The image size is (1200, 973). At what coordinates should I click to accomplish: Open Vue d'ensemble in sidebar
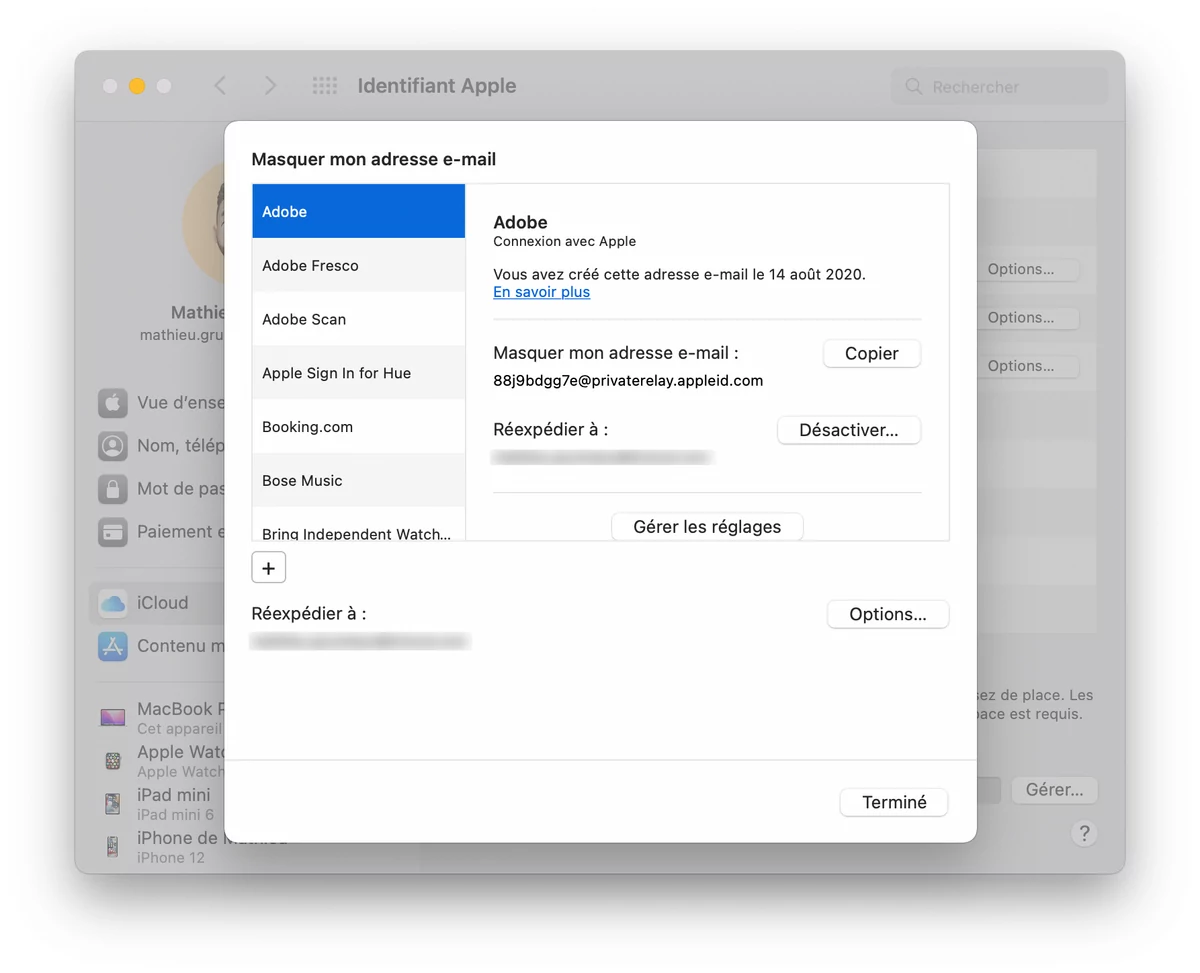click(x=160, y=403)
